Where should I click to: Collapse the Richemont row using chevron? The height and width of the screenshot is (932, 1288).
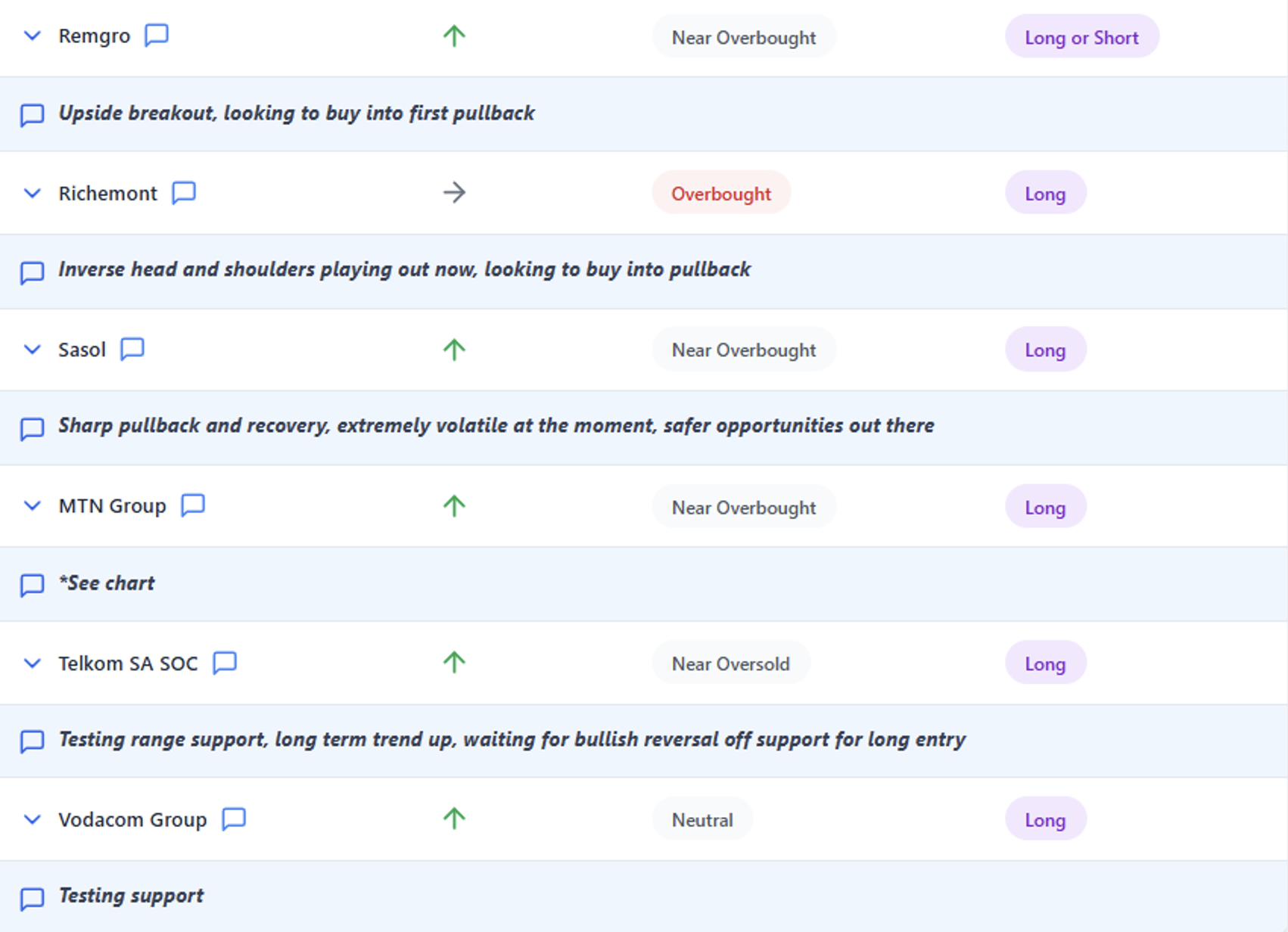point(32,193)
